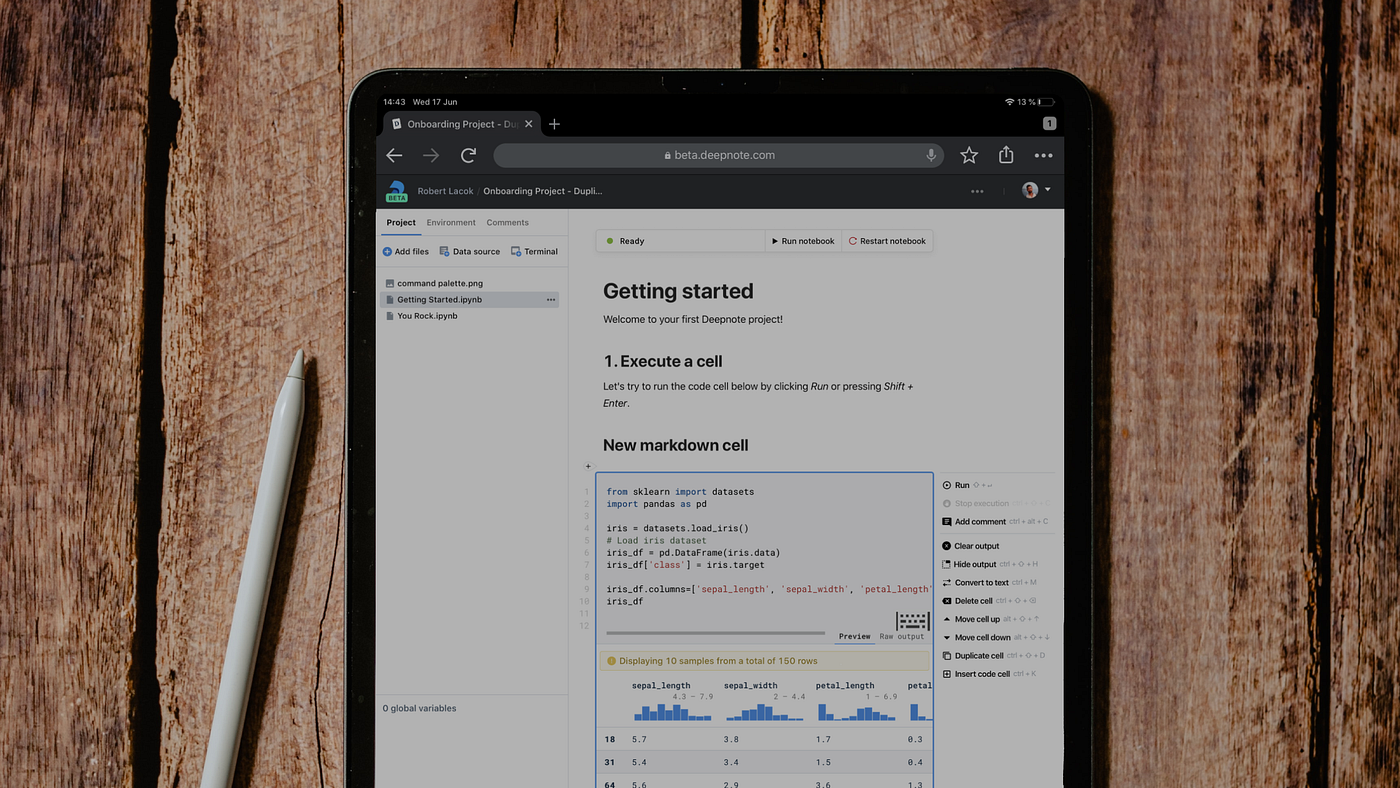
Task: Toggle Hide output for the cell
Action: pyautogui.click(x=947, y=564)
